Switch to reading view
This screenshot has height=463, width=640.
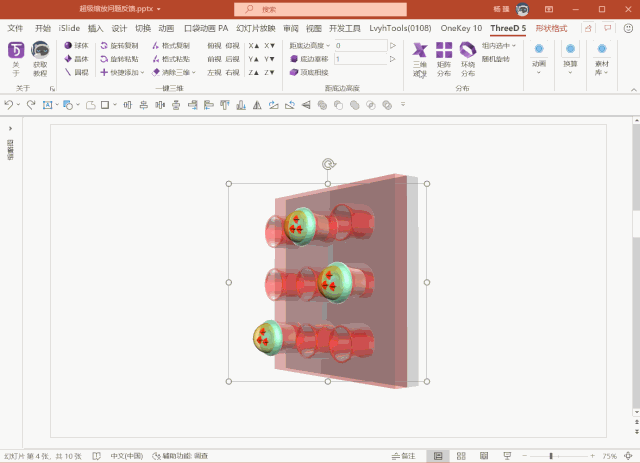tap(484, 456)
